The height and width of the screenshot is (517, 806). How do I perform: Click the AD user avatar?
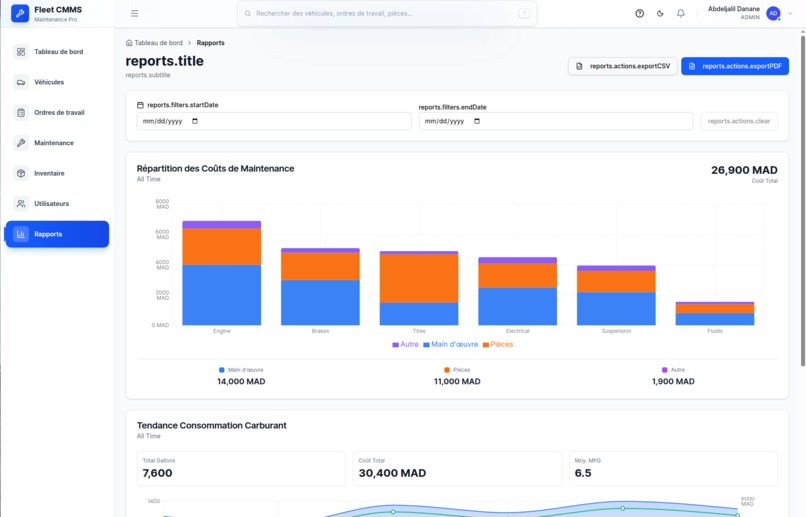click(773, 13)
